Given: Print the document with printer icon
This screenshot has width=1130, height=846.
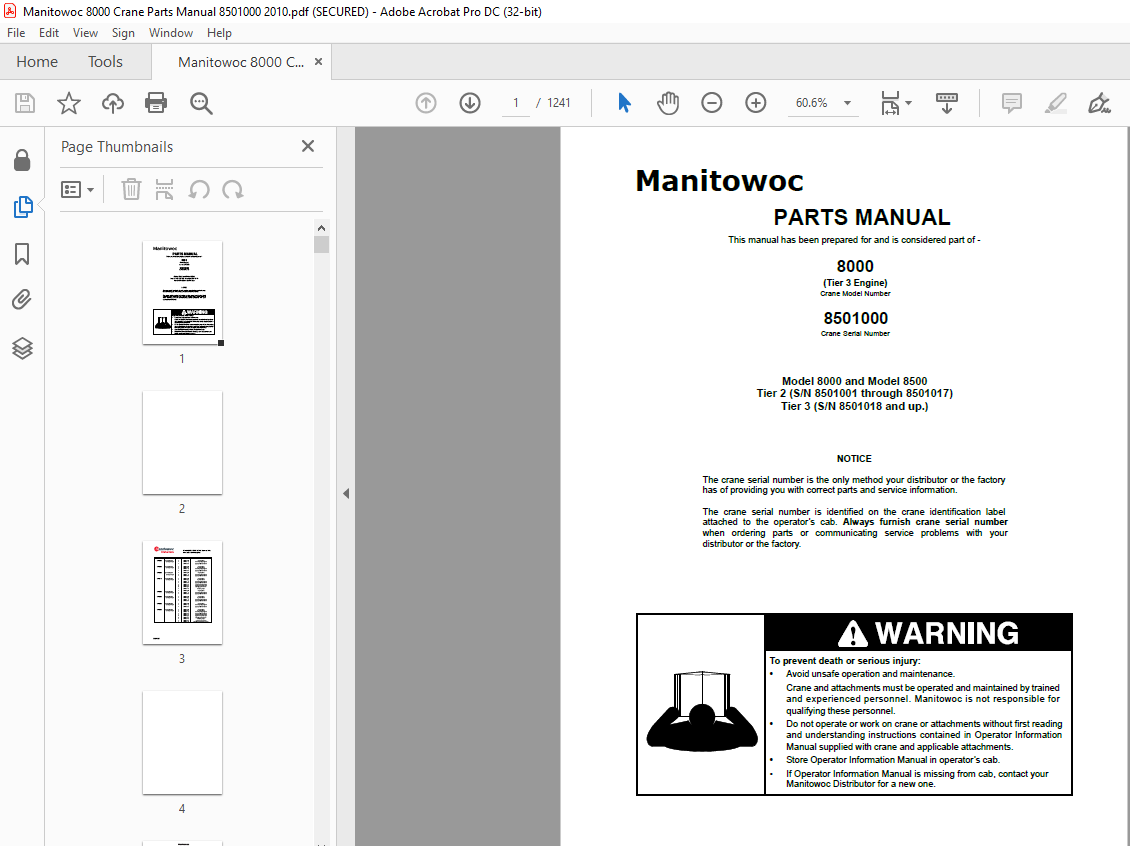Looking at the screenshot, I should click(x=156, y=103).
